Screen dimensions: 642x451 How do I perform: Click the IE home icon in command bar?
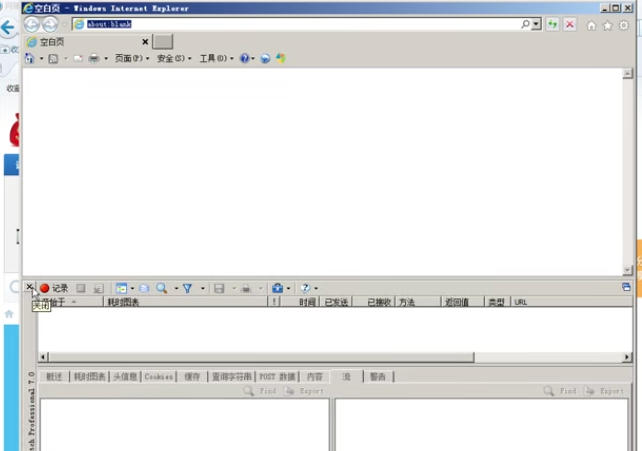pos(29,59)
